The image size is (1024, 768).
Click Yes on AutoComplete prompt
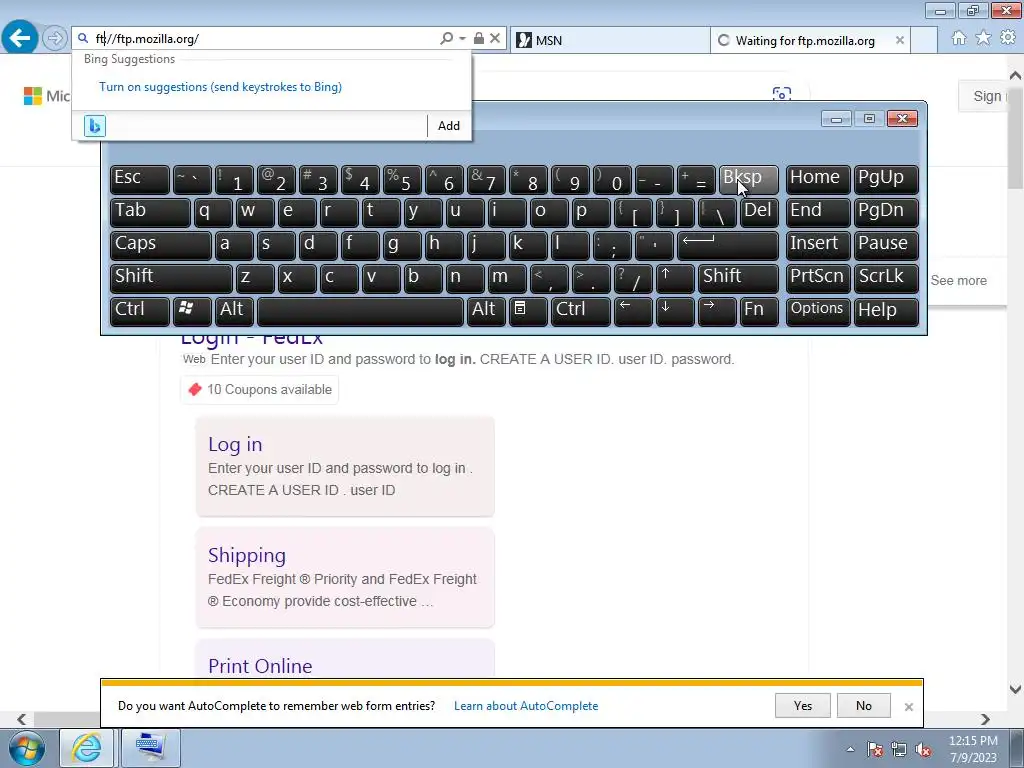(803, 706)
